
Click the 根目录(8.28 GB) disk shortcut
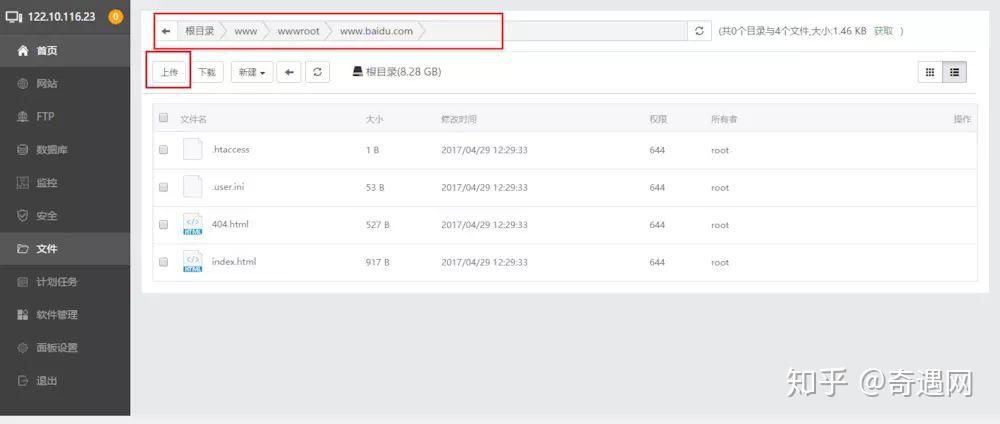(x=397, y=72)
